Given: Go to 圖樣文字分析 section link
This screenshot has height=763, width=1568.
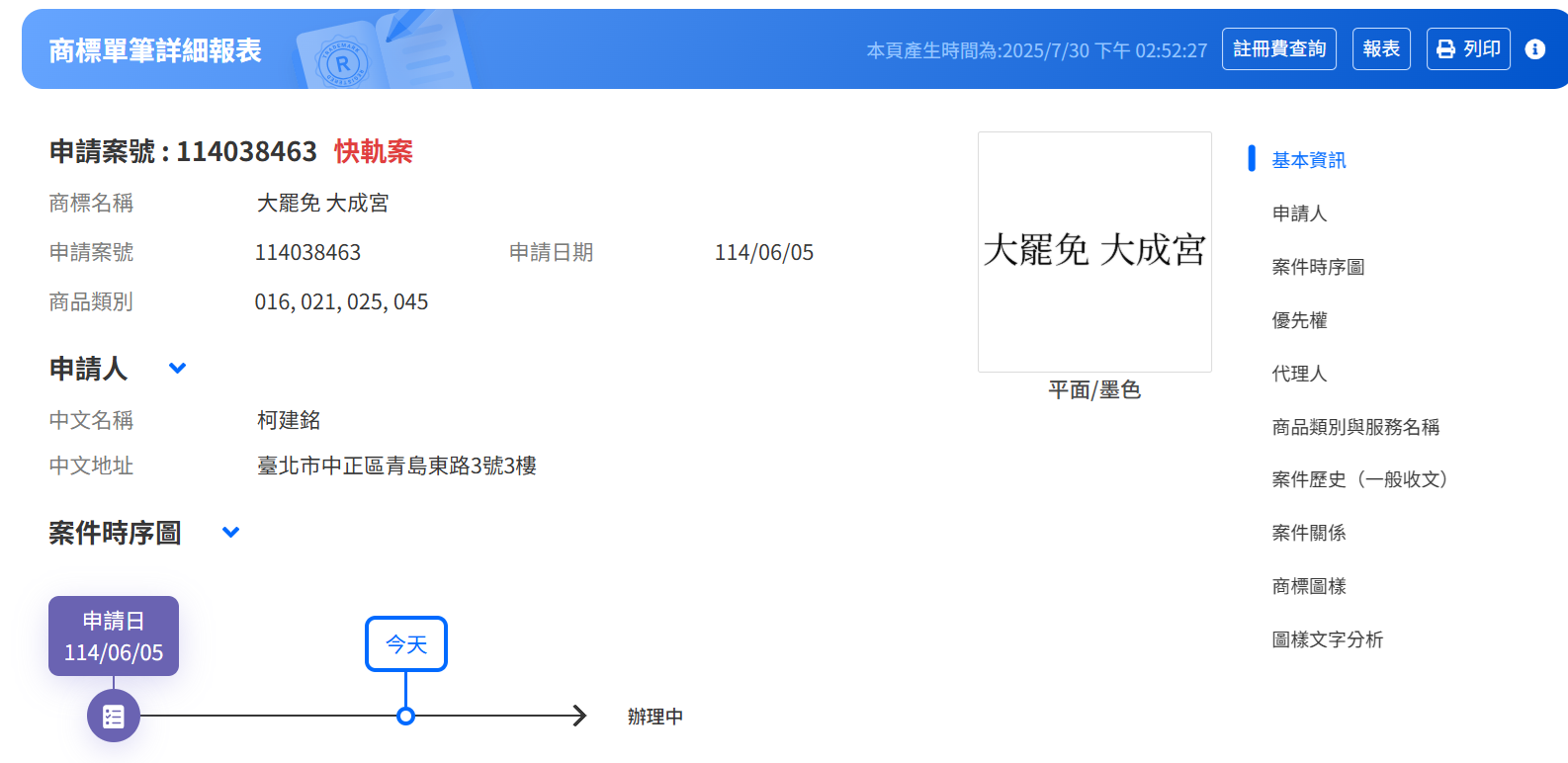Looking at the screenshot, I should [x=1328, y=639].
